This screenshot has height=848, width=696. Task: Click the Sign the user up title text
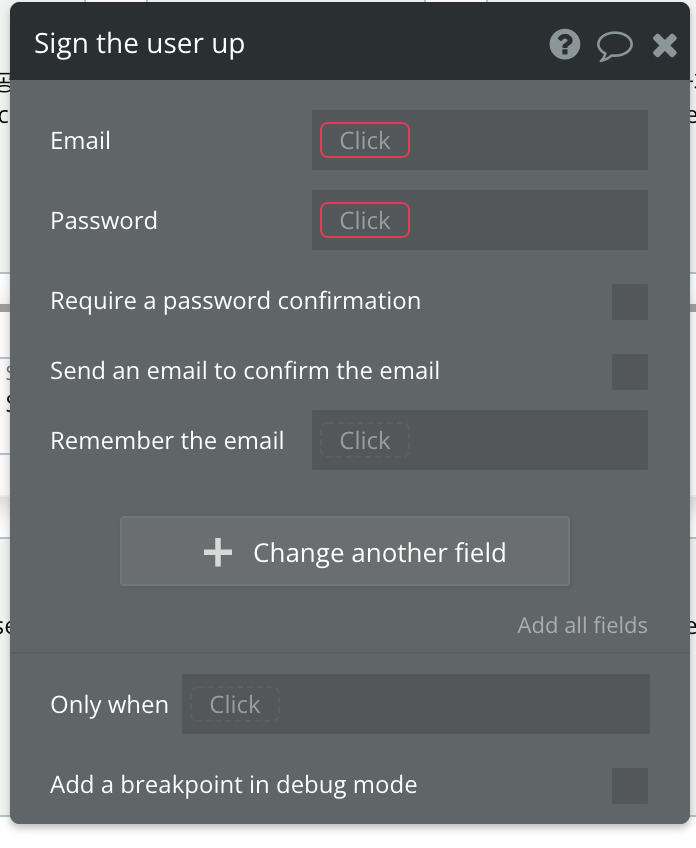[139, 44]
